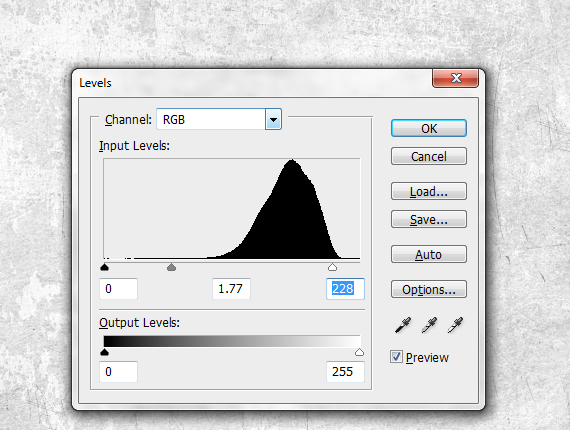Screen dimensions: 570x430
Task: Apply Auto levels adjustment
Action: tap(429, 254)
